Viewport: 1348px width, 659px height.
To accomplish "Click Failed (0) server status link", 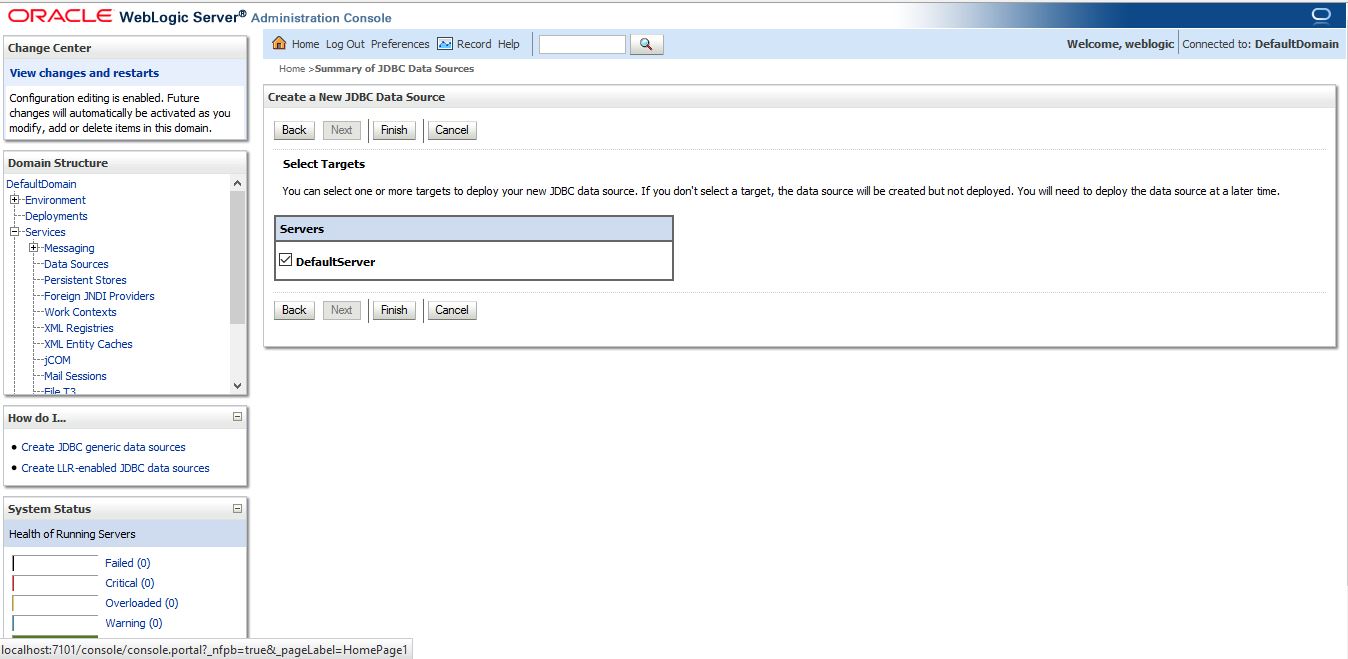I will (x=127, y=563).
